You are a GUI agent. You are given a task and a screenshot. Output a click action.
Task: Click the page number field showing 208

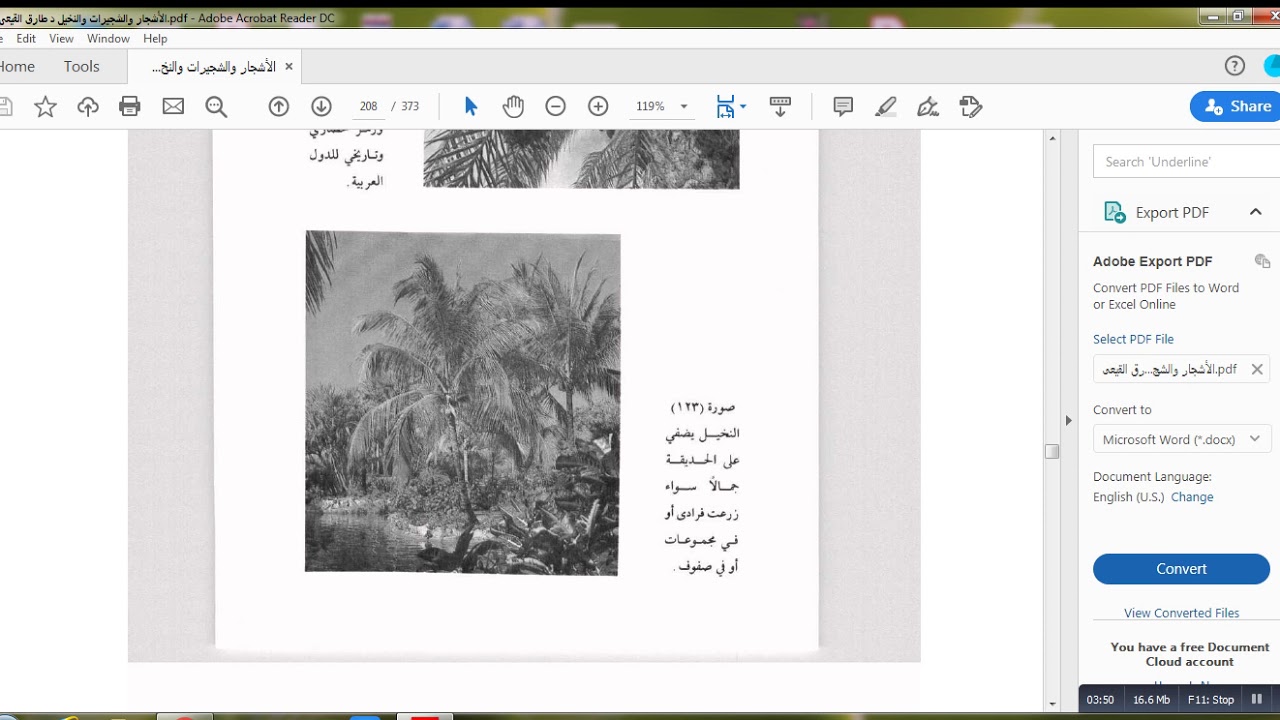[x=368, y=106]
